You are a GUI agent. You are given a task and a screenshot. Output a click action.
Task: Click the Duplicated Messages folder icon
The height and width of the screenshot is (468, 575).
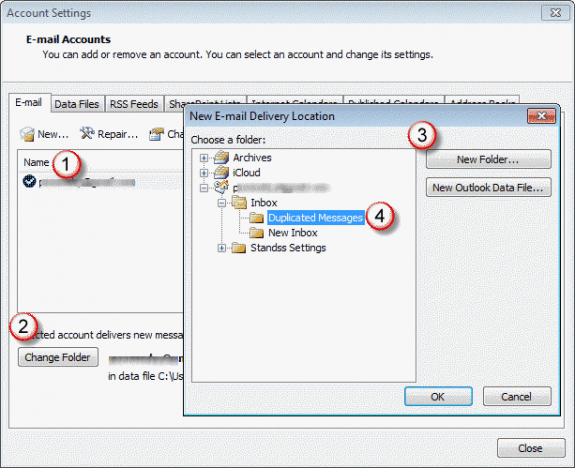click(256, 217)
